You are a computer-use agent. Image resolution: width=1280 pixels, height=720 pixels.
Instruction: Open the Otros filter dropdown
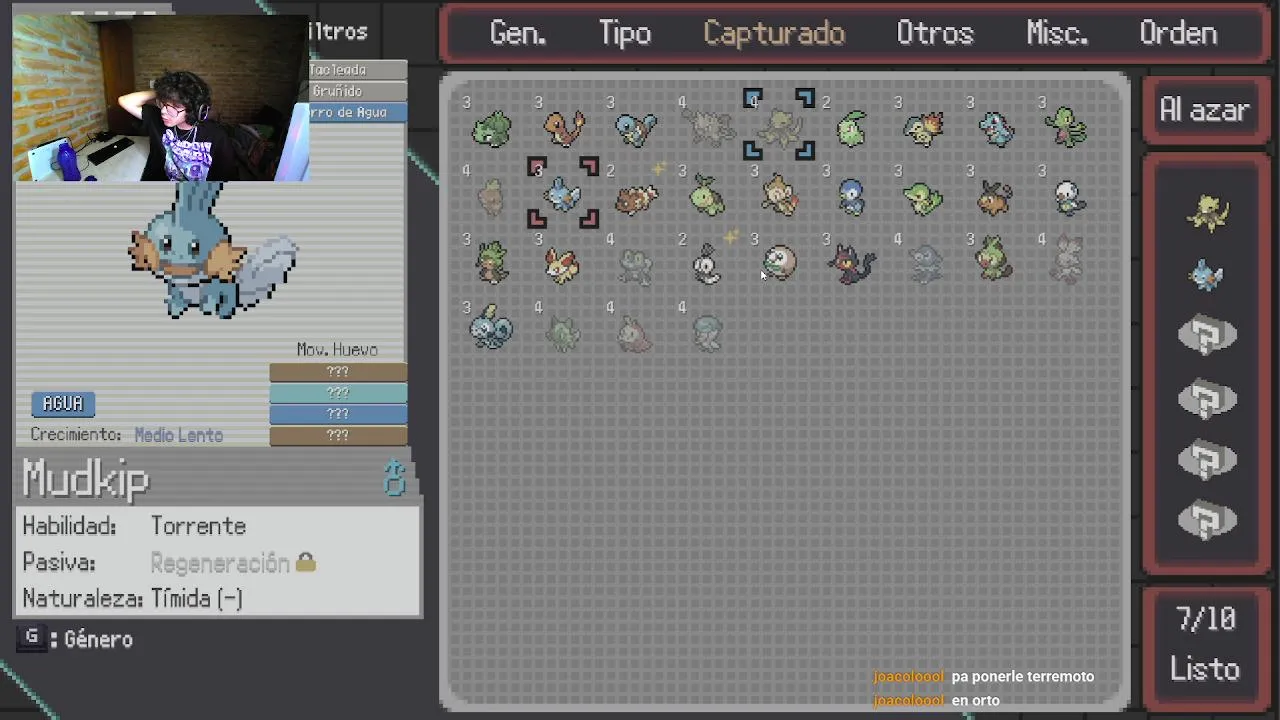coord(935,33)
